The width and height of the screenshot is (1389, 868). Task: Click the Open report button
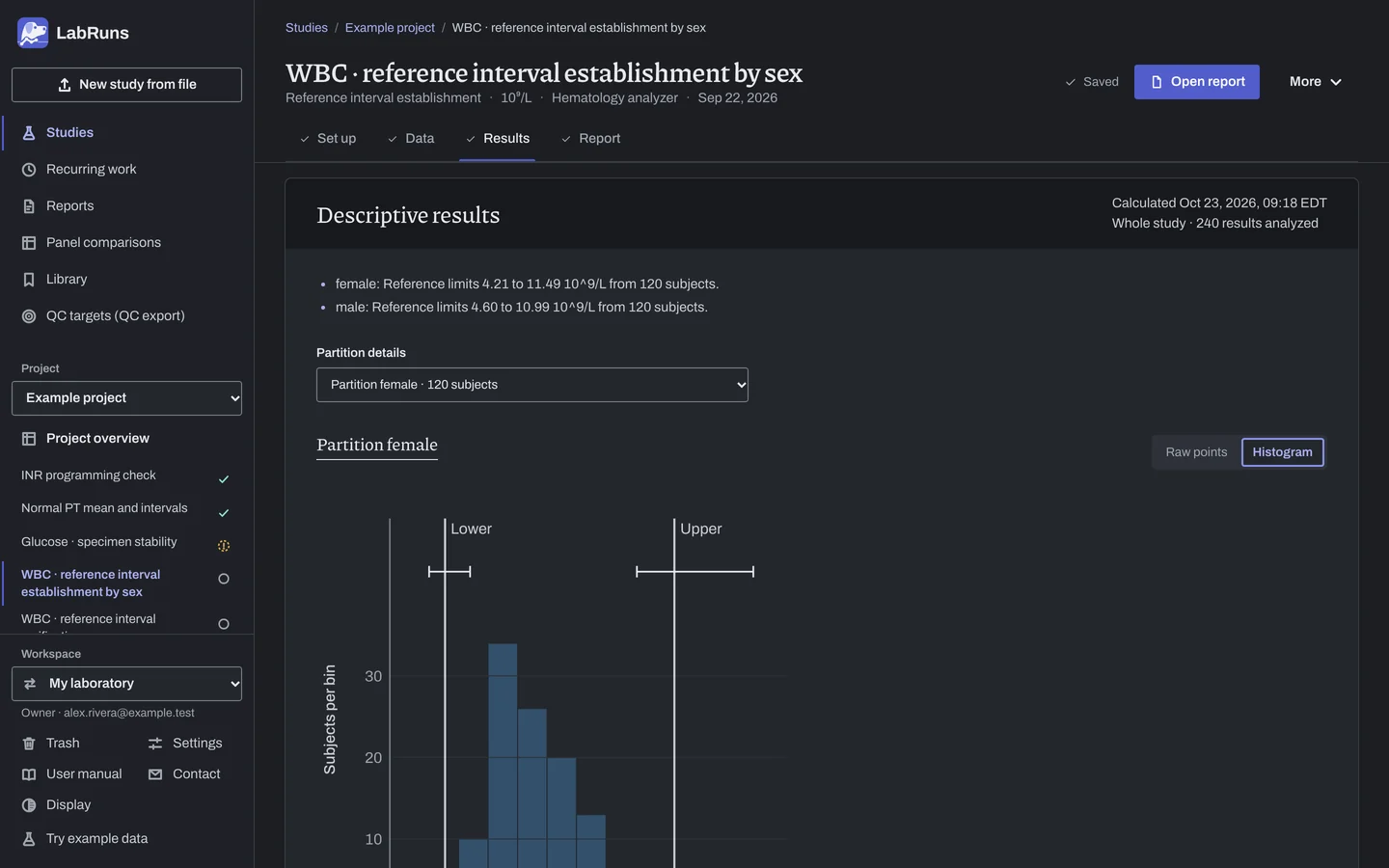pos(1197,82)
